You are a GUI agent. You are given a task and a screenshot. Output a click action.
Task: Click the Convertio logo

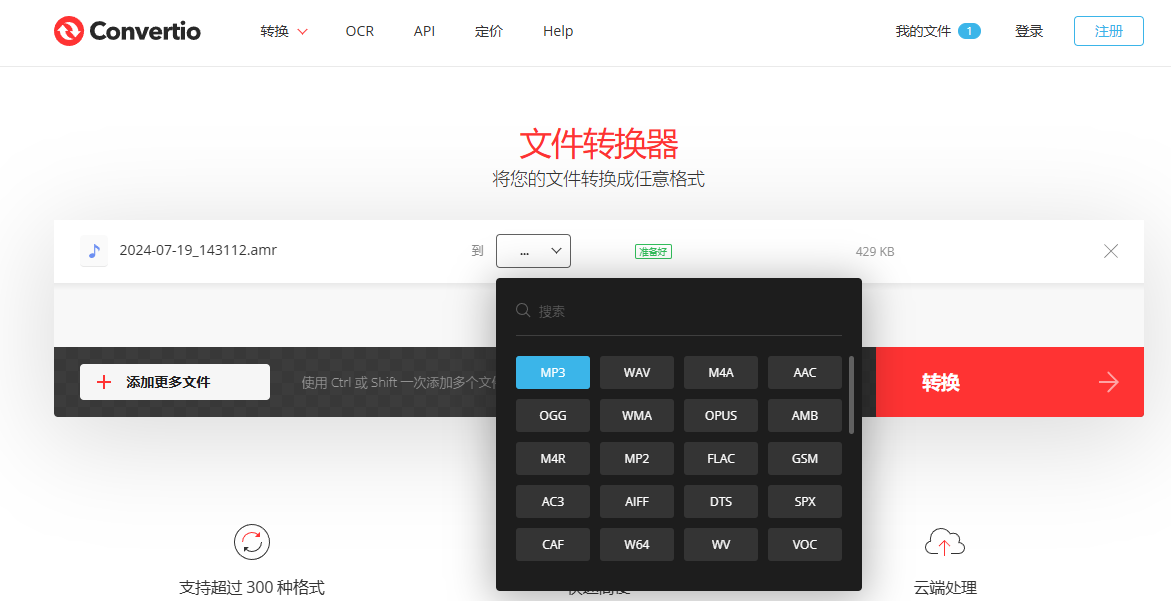127,31
